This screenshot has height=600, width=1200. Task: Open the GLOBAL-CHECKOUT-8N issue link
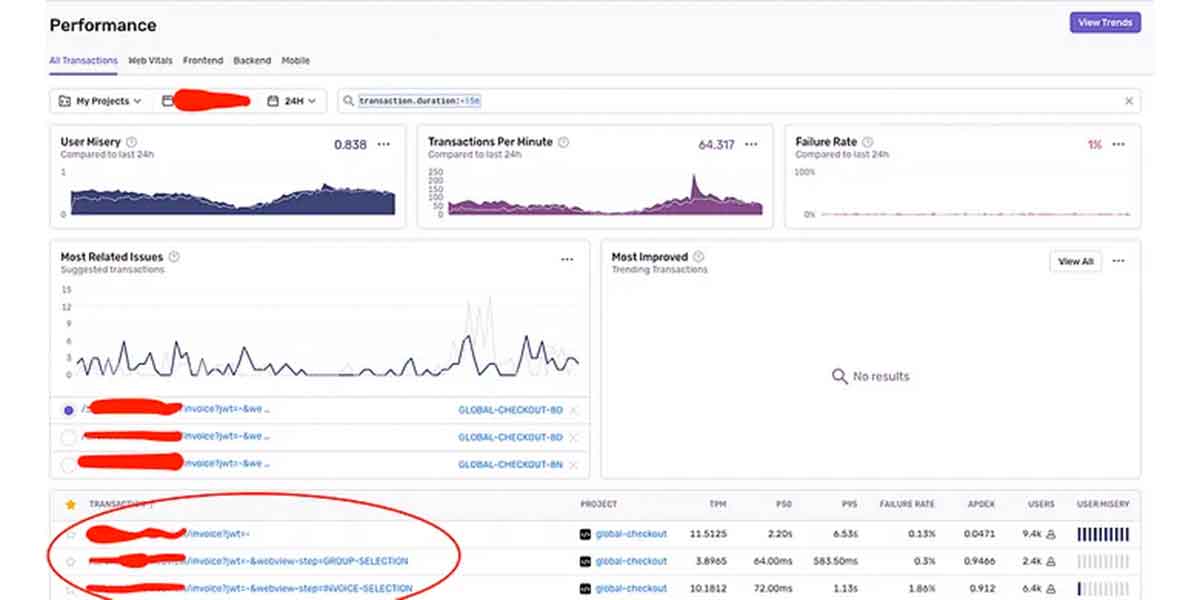pos(511,464)
